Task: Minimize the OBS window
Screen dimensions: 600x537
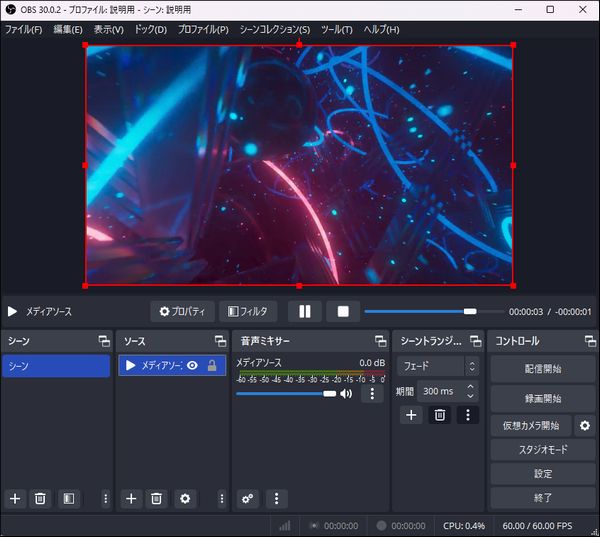Action: (x=518, y=10)
